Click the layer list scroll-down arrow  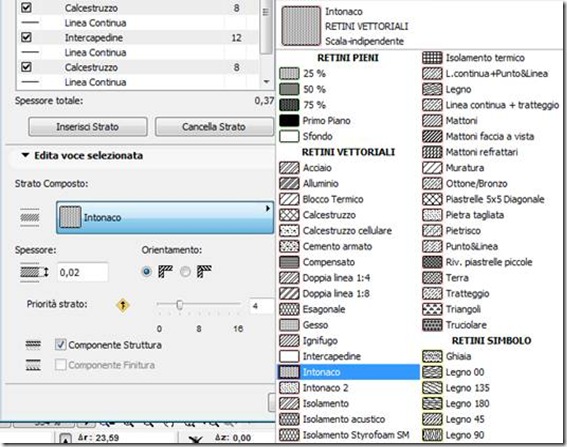pyautogui.click(x=267, y=82)
